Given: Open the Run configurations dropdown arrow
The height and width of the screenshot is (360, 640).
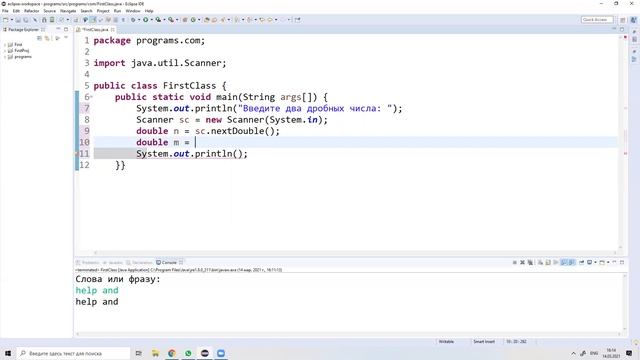Looking at the screenshot, I should 151,20.
